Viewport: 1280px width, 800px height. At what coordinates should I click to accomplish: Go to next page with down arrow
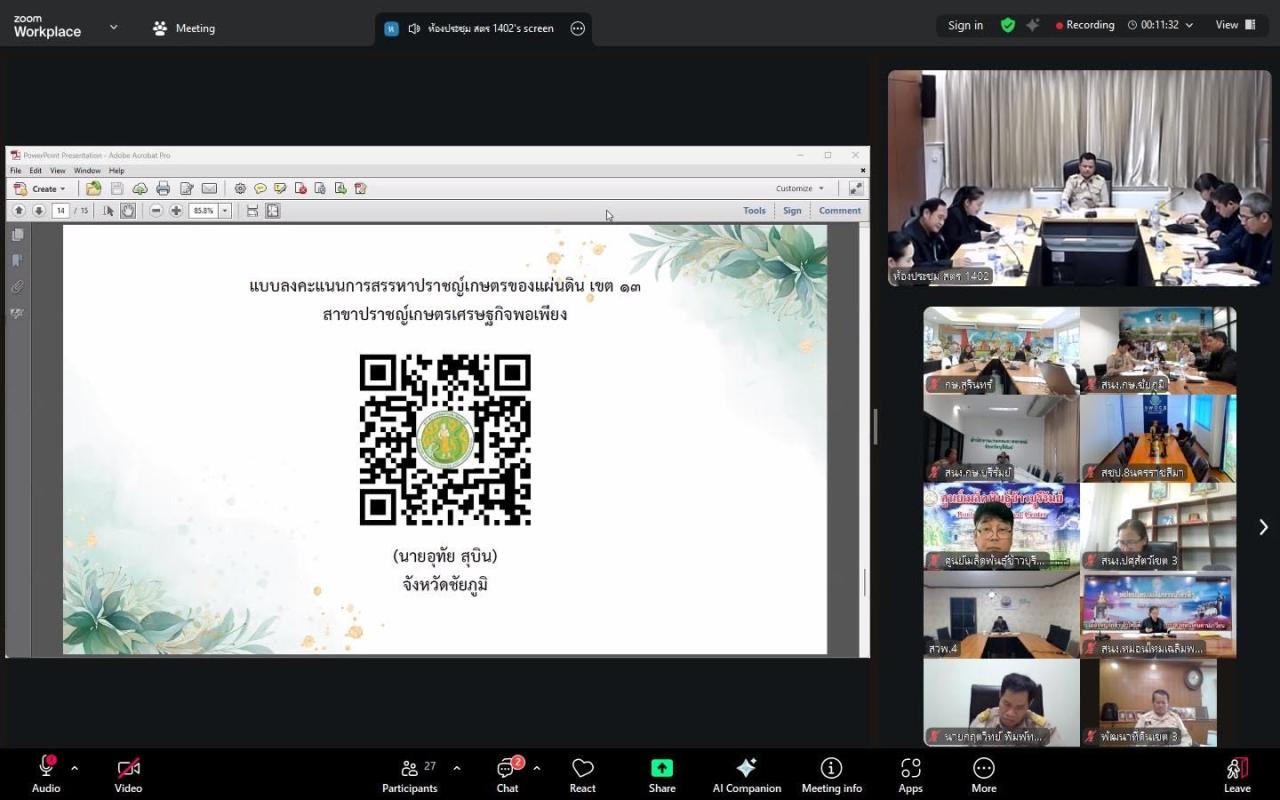pos(39,211)
